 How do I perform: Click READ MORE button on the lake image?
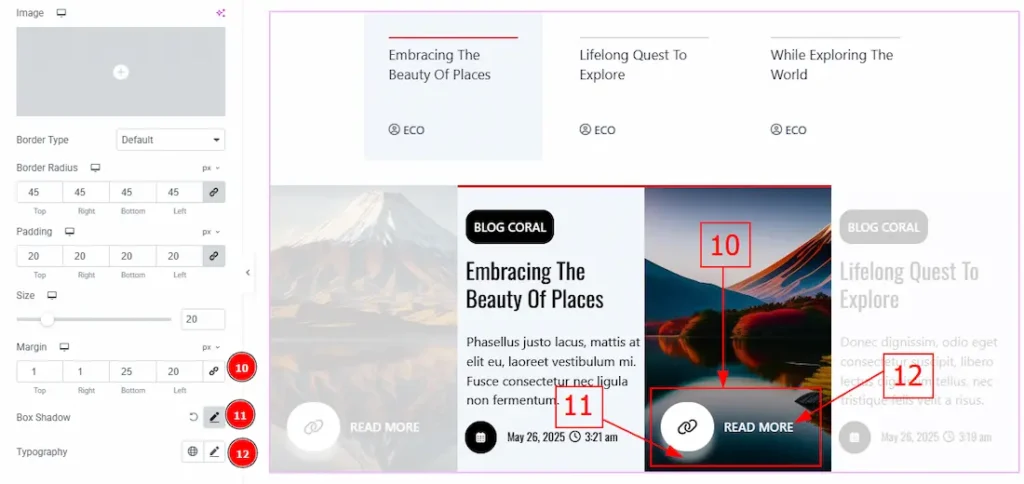(x=735, y=427)
